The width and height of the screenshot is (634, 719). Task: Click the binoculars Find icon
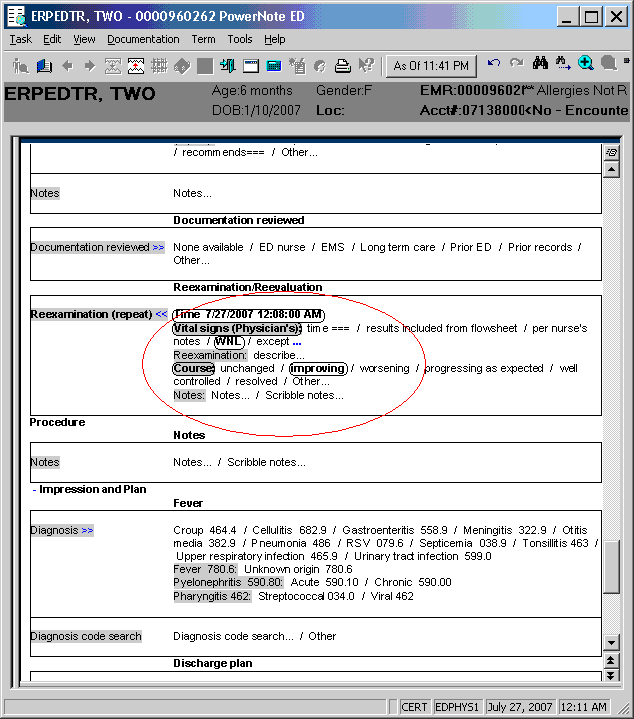[x=540, y=64]
